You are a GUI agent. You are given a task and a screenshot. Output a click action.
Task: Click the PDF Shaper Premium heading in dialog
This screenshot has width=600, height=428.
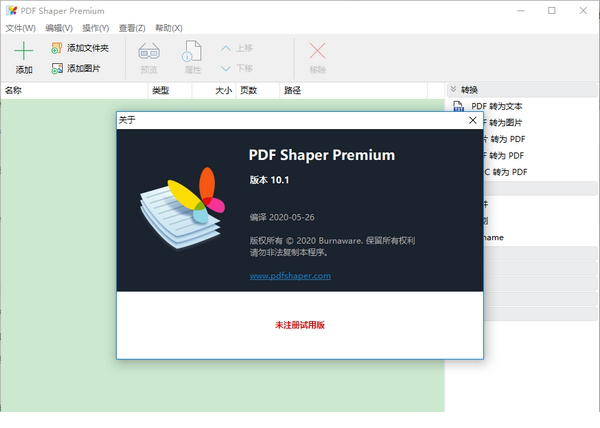pos(322,155)
